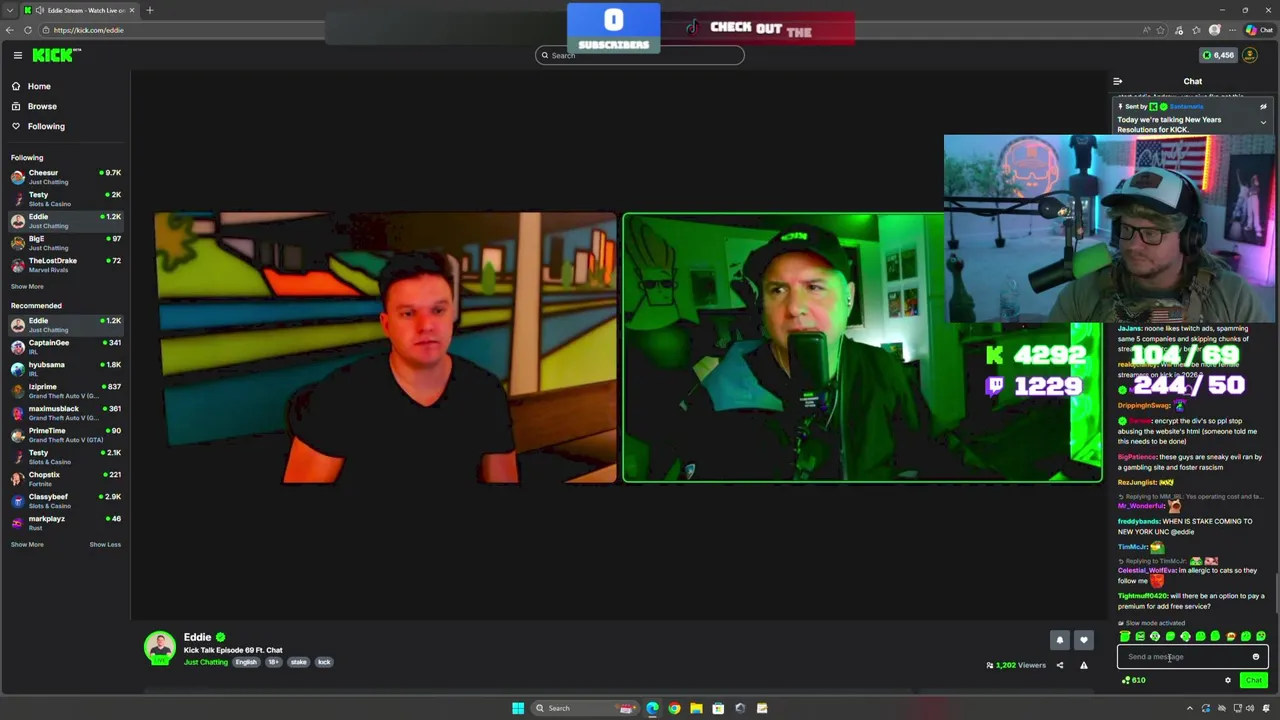Screen dimensions: 1280x720
Task: Expand the pinned message chevron
Action: pos(1263,122)
